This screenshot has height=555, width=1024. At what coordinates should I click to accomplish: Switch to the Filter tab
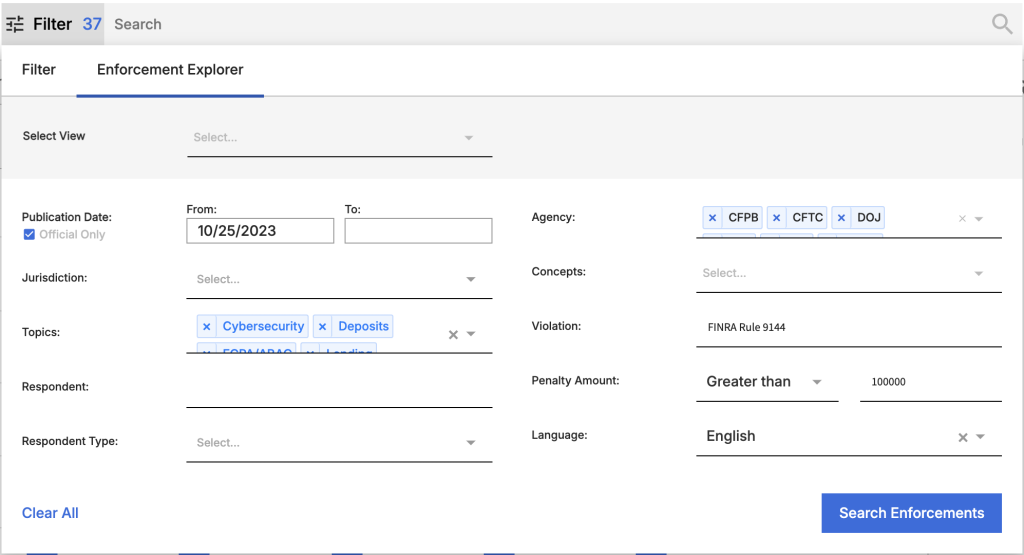(39, 70)
